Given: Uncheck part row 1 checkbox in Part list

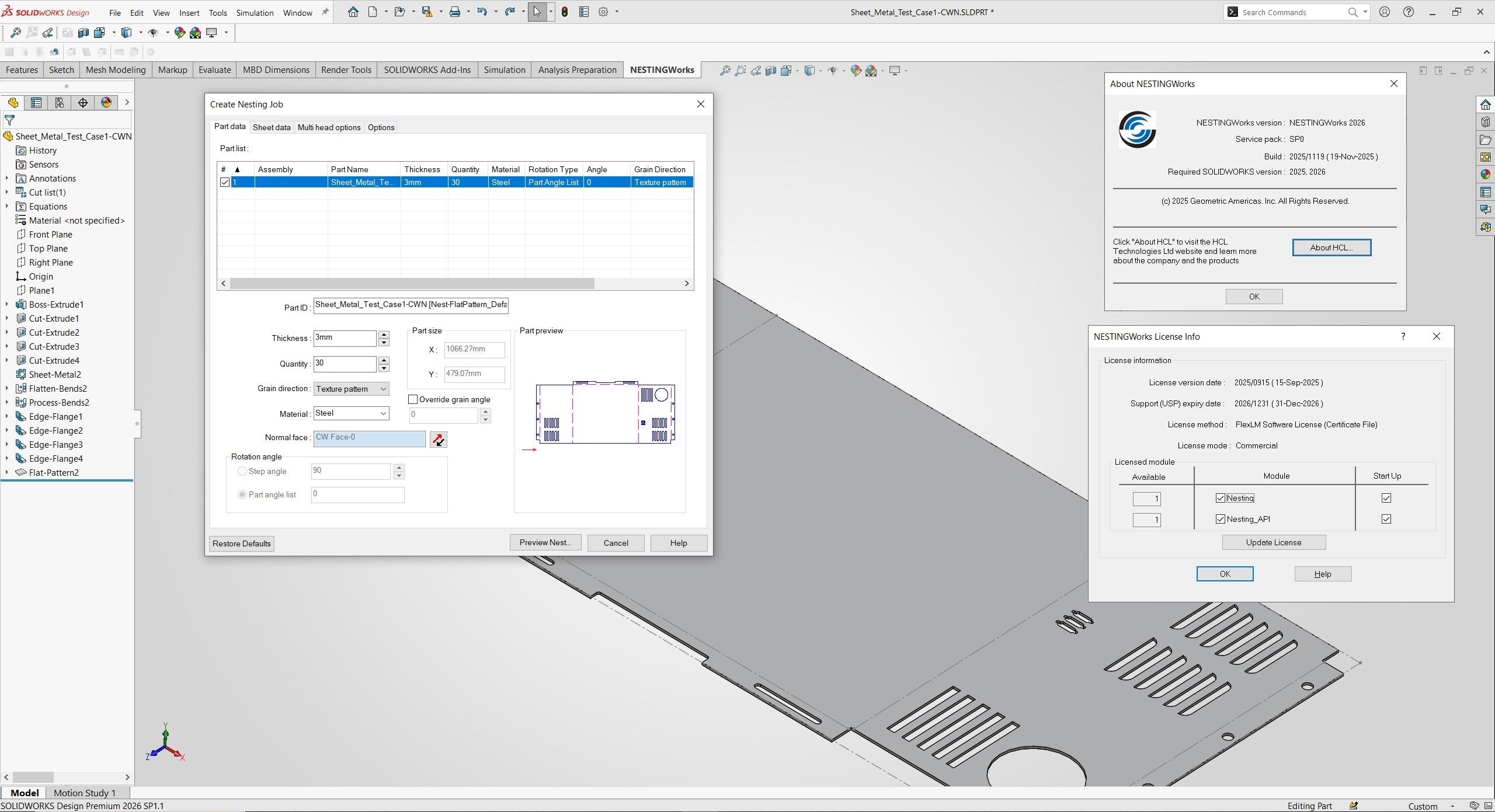Looking at the screenshot, I should click(x=225, y=183).
